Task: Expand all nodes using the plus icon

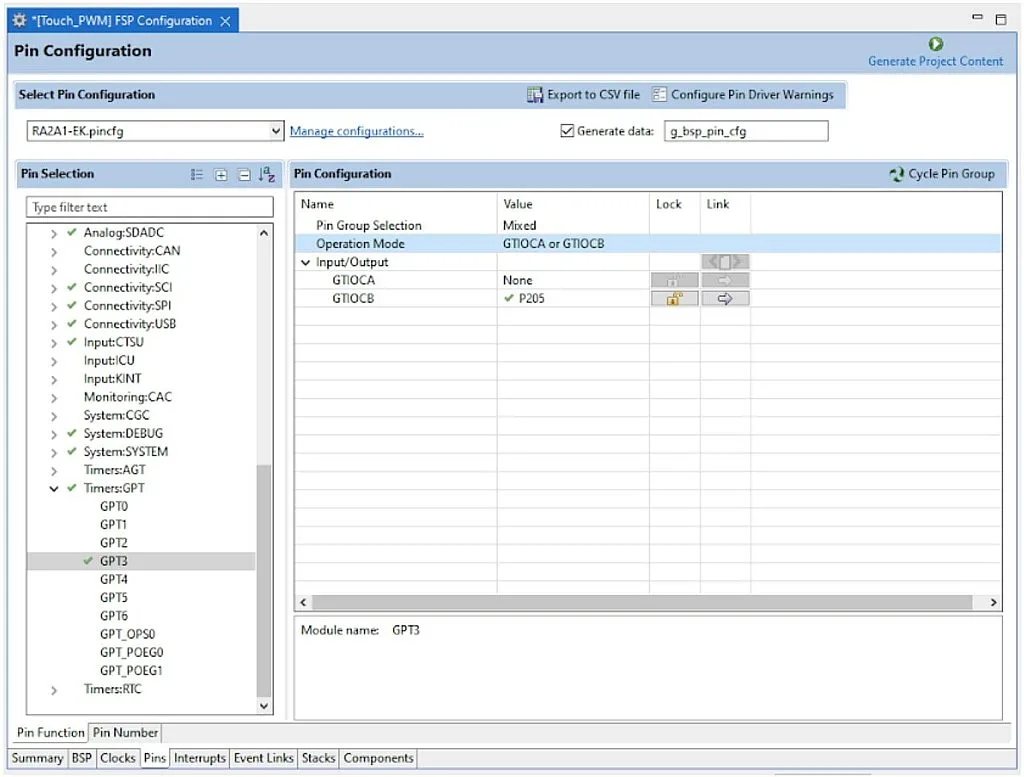Action: point(221,174)
